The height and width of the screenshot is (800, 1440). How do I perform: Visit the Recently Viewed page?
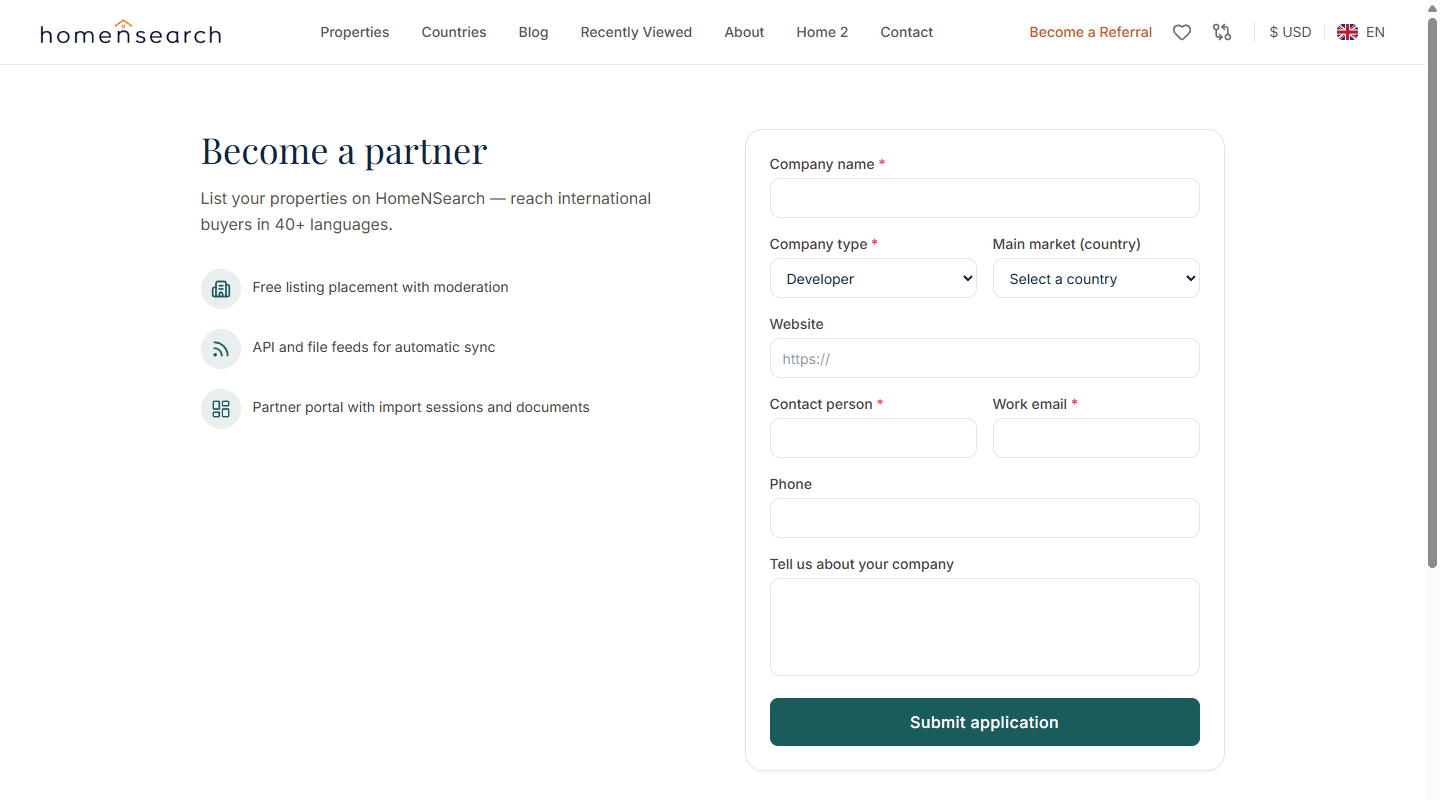(x=636, y=32)
